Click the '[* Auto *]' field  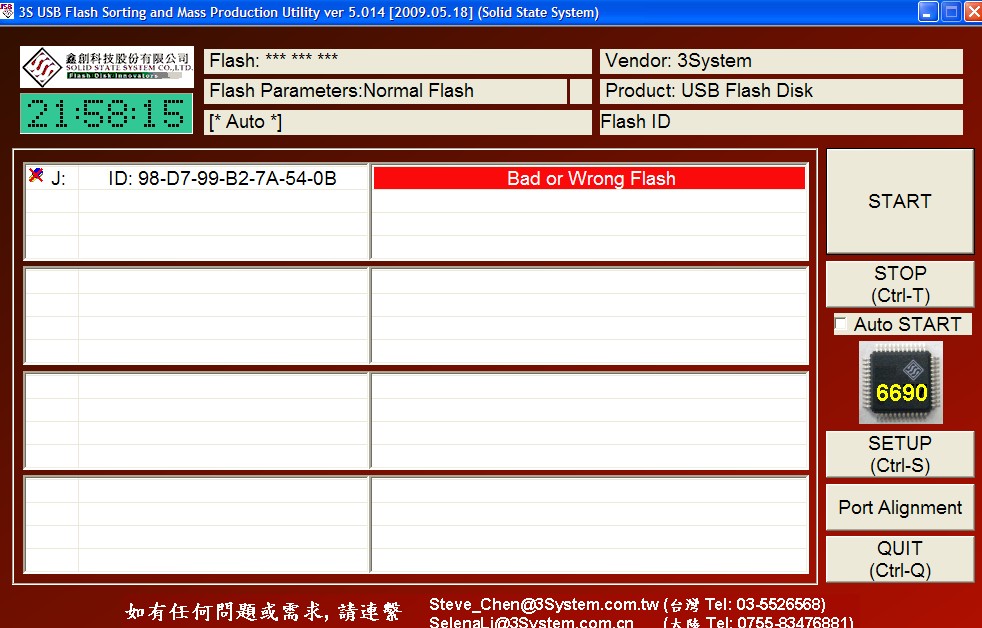[x=398, y=122]
